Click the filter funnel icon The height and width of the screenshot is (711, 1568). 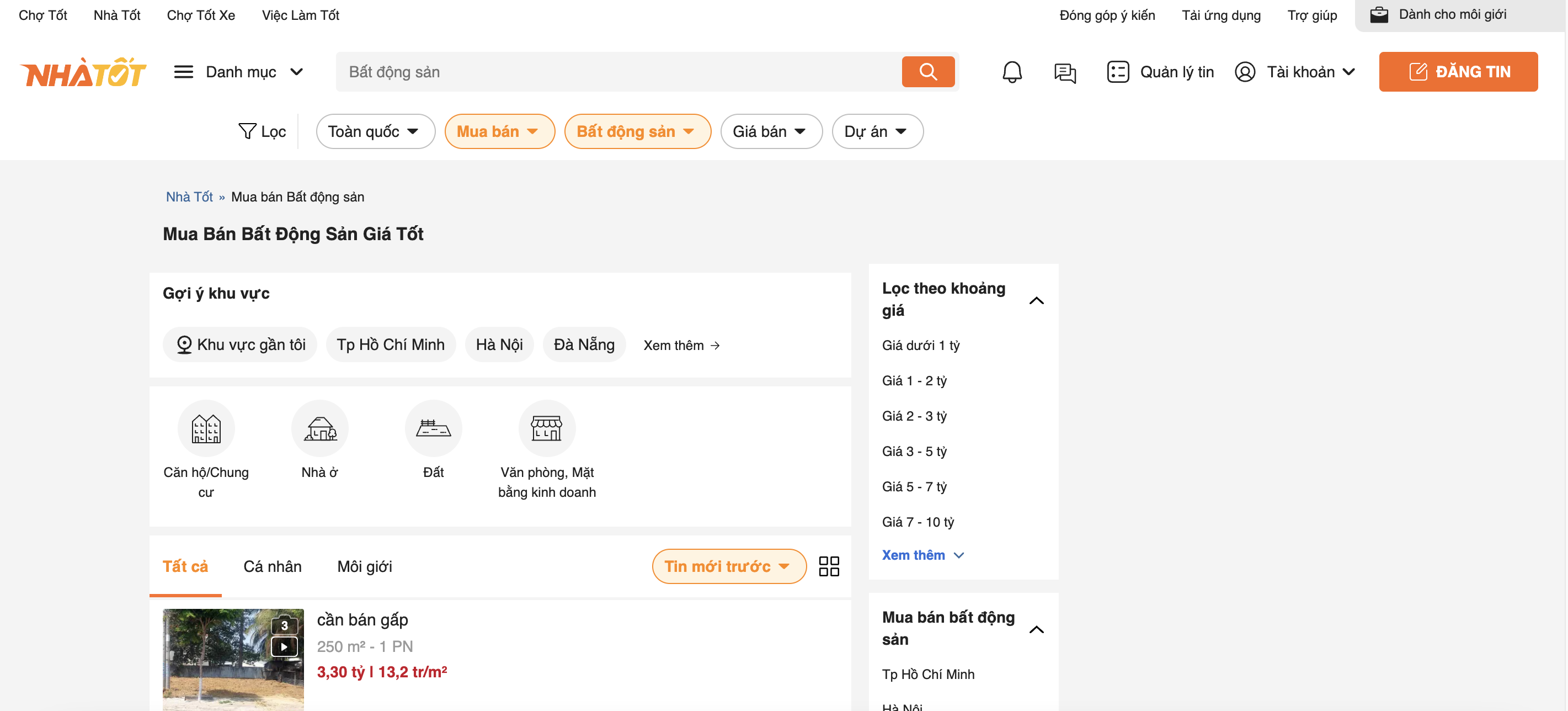point(247,131)
